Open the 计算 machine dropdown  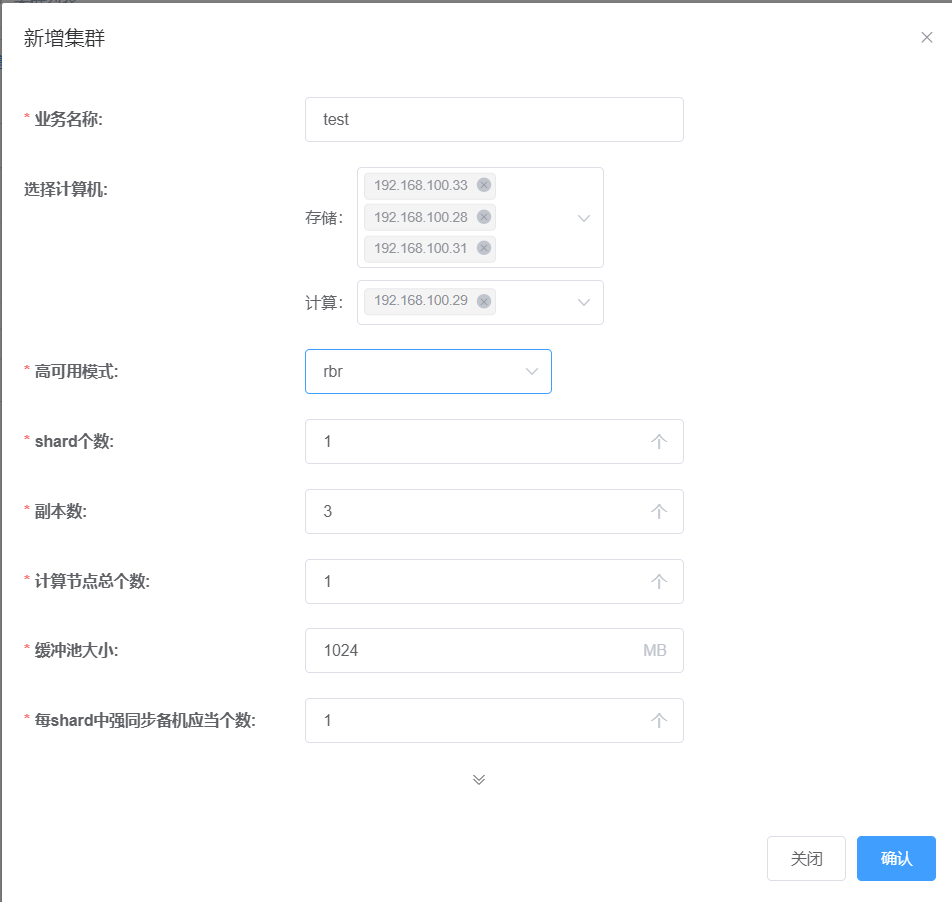click(x=584, y=302)
